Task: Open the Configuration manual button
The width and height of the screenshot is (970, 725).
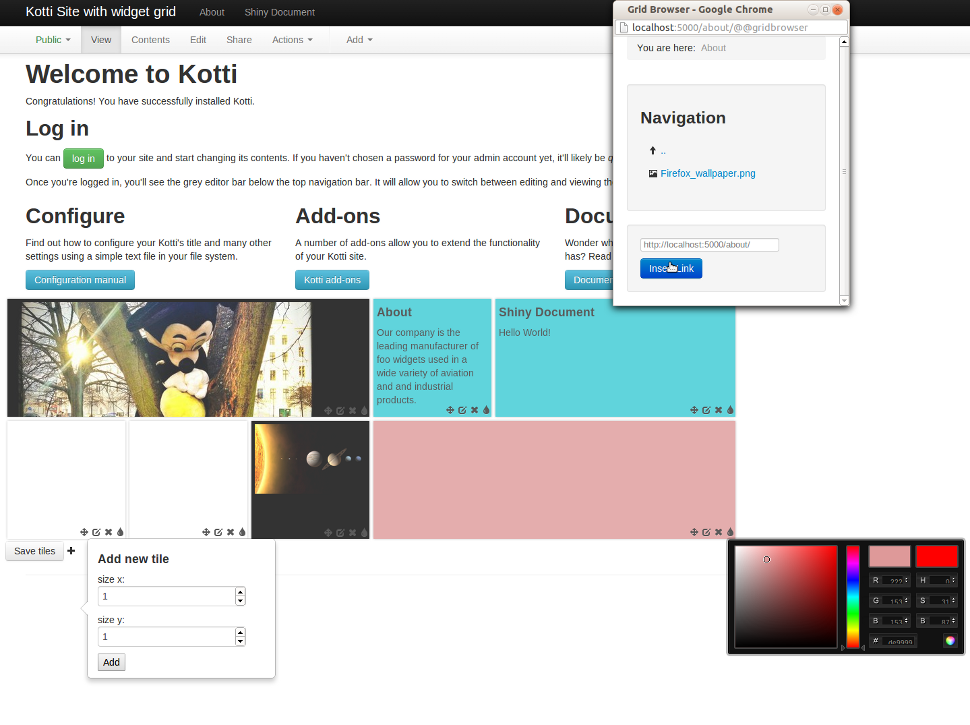Action: [x=80, y=280]
